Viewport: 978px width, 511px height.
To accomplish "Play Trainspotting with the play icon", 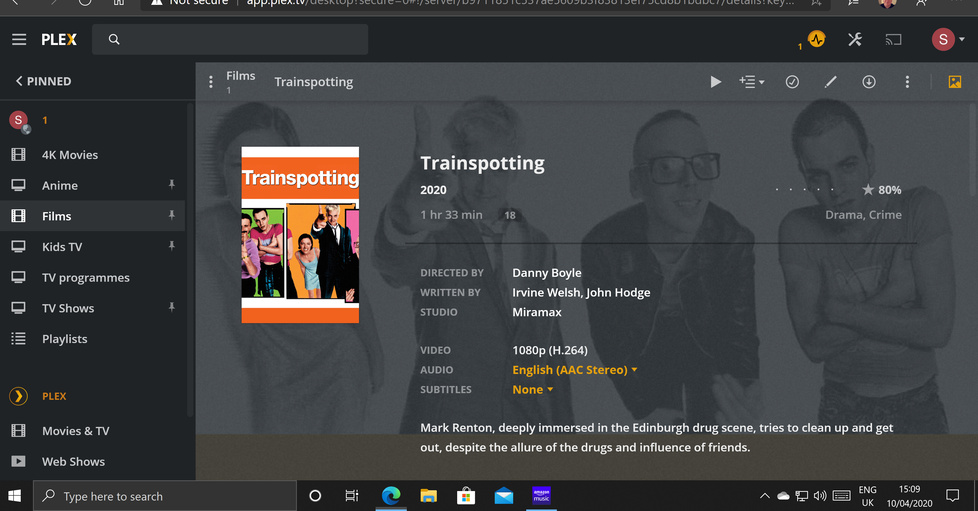I will pos(715,82).
